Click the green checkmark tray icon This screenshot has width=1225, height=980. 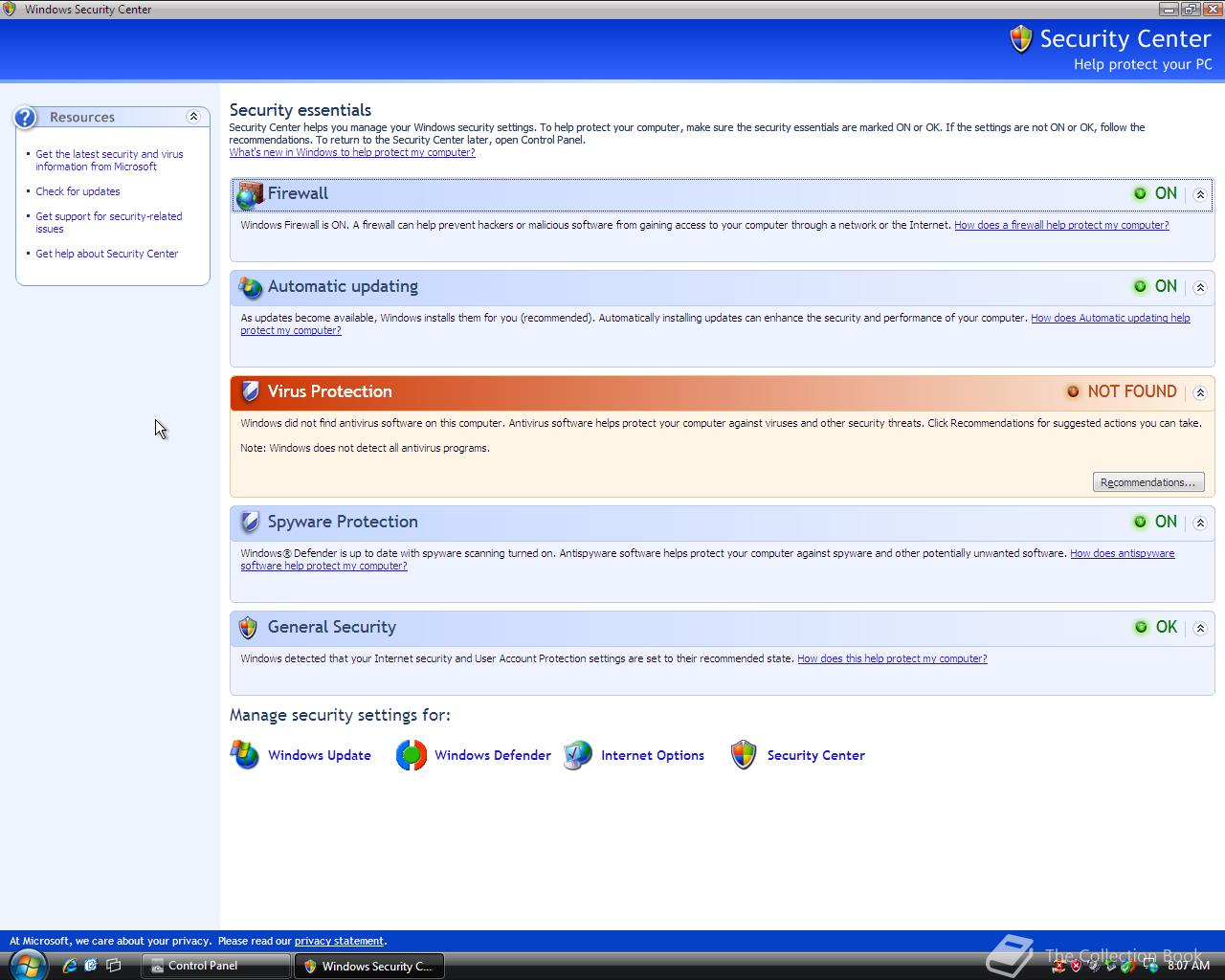tap(1129, 966)
